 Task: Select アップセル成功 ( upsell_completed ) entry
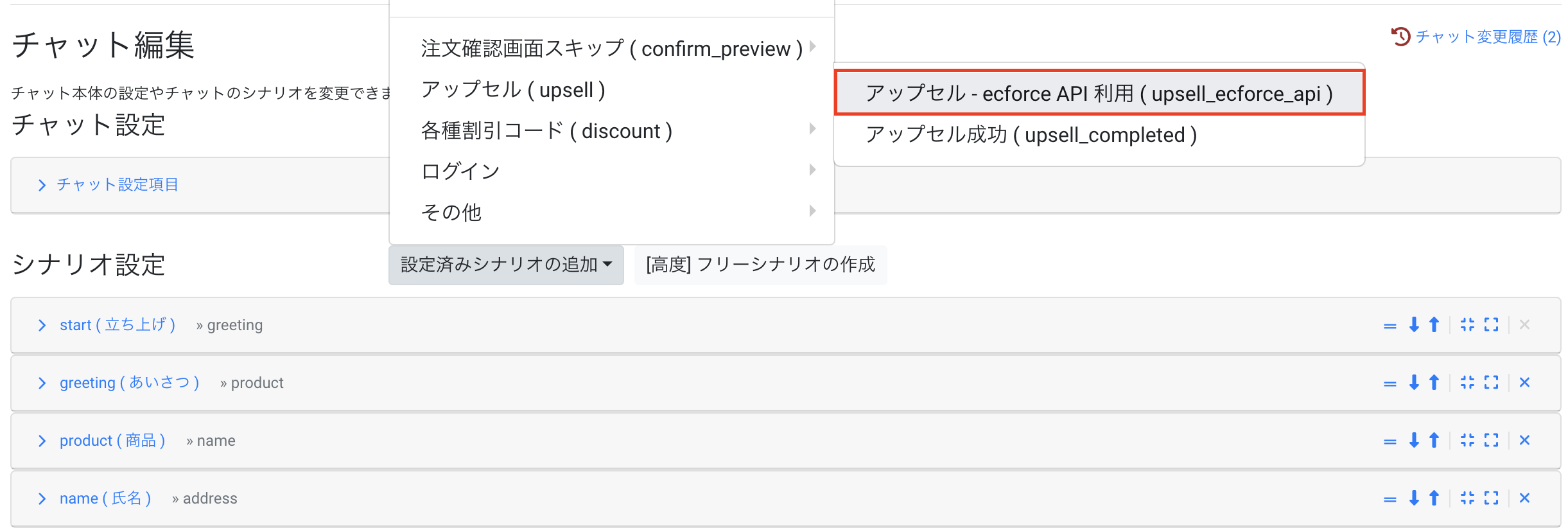coord(1031,135)
